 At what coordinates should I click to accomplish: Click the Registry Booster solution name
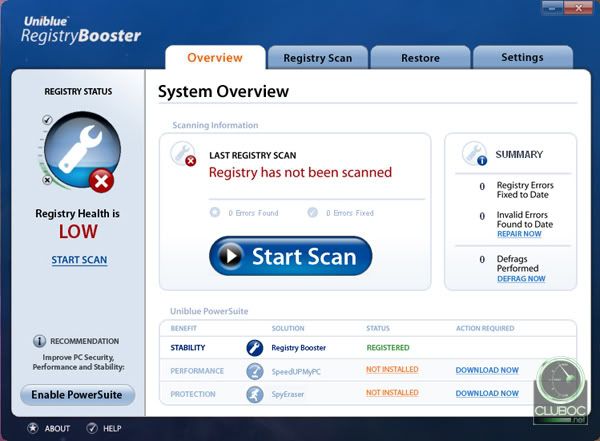[x=298, y=348]
